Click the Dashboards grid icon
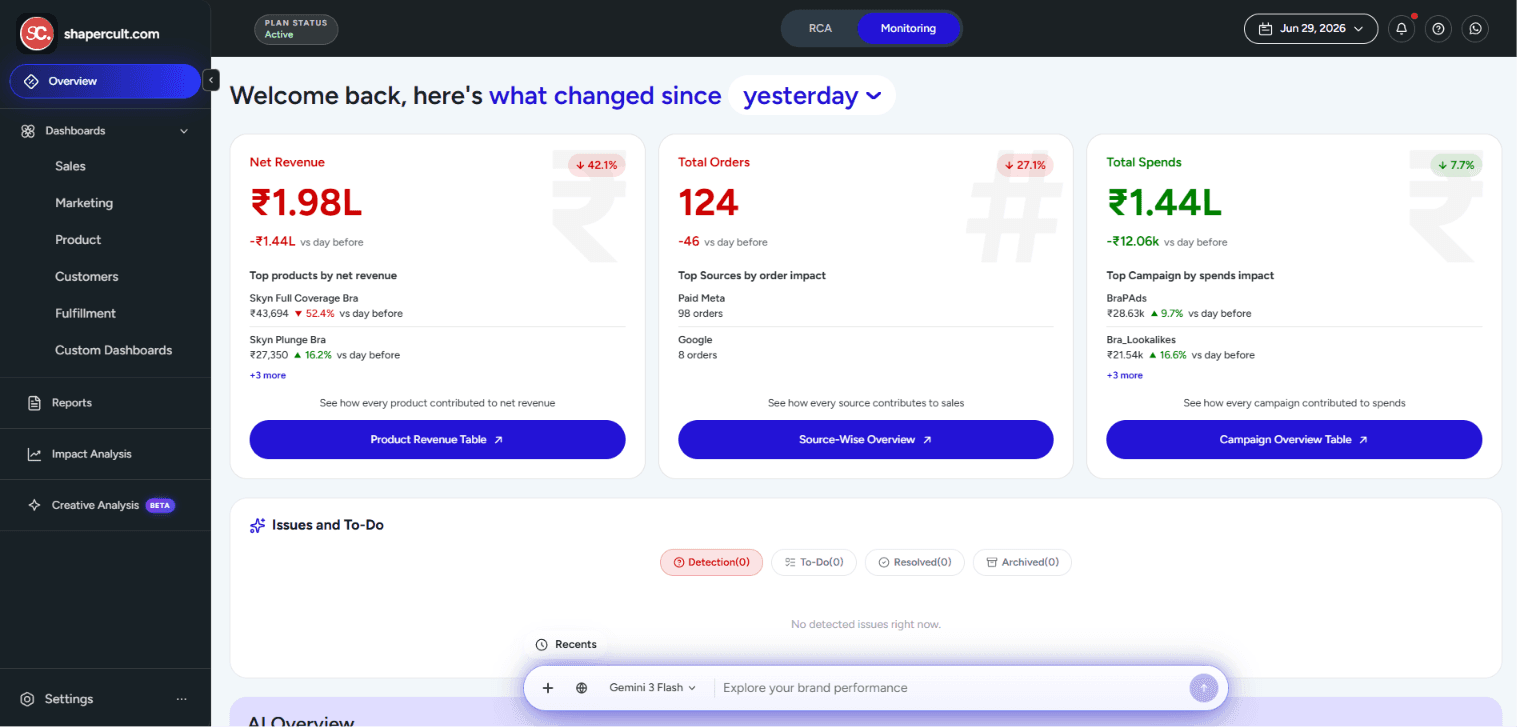 coord(28,131)
